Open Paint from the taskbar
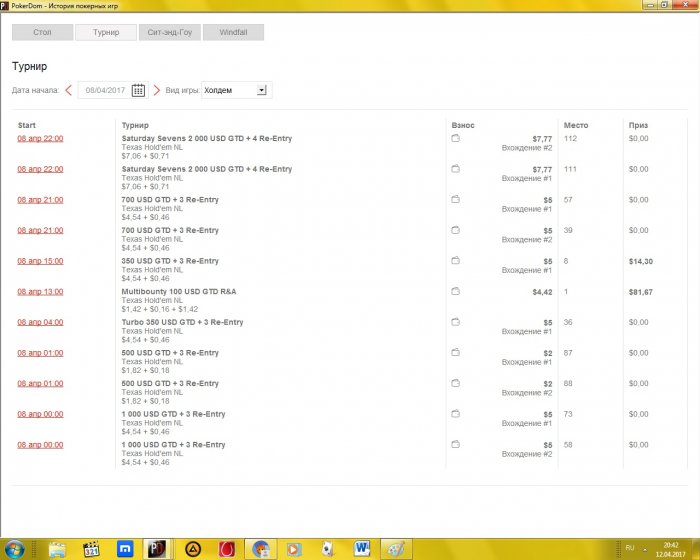 click(x=396, y=549)
